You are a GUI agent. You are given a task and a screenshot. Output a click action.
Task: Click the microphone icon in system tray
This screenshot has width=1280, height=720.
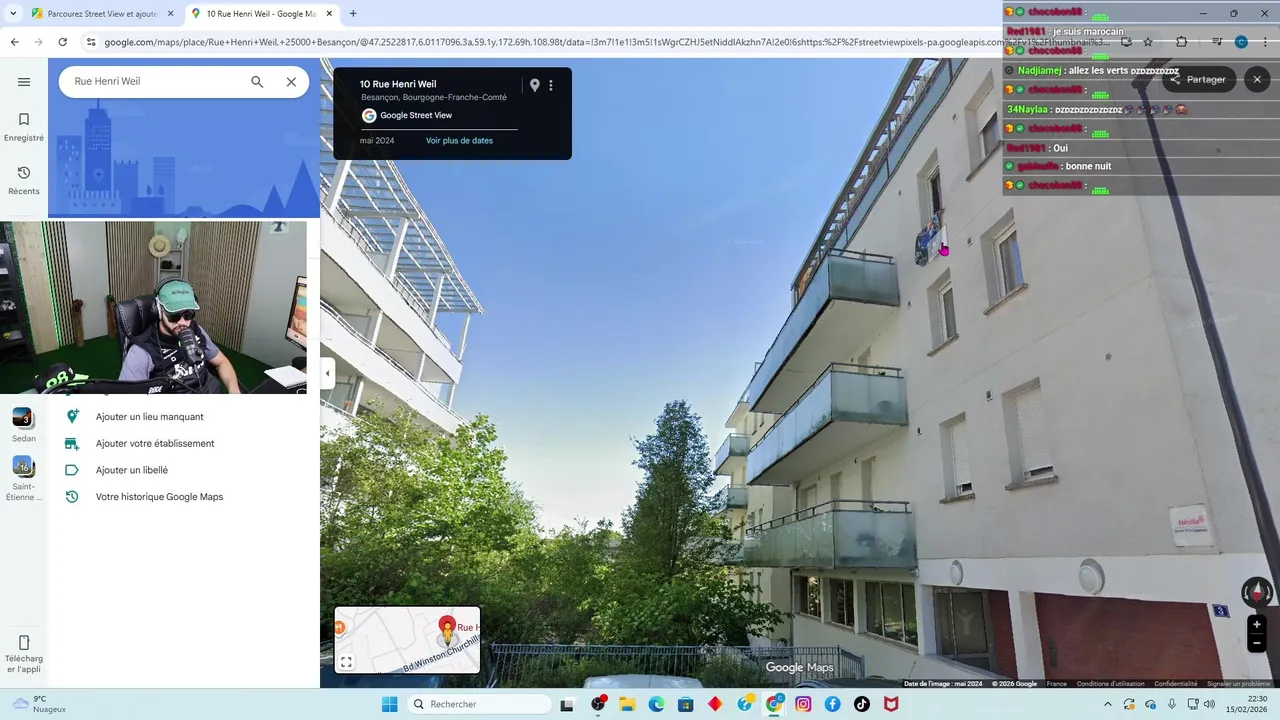[x=1172, y=704]
